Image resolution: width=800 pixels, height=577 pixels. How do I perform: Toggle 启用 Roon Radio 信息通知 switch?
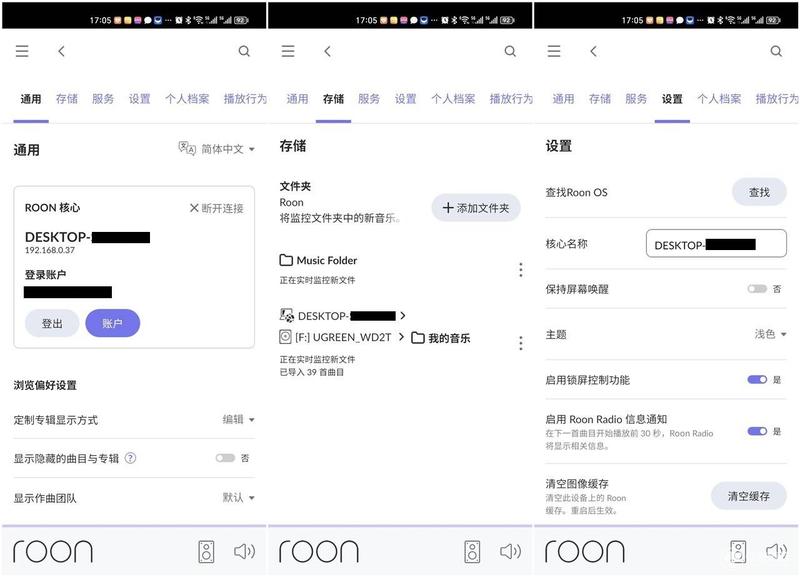tap(757, 431)
